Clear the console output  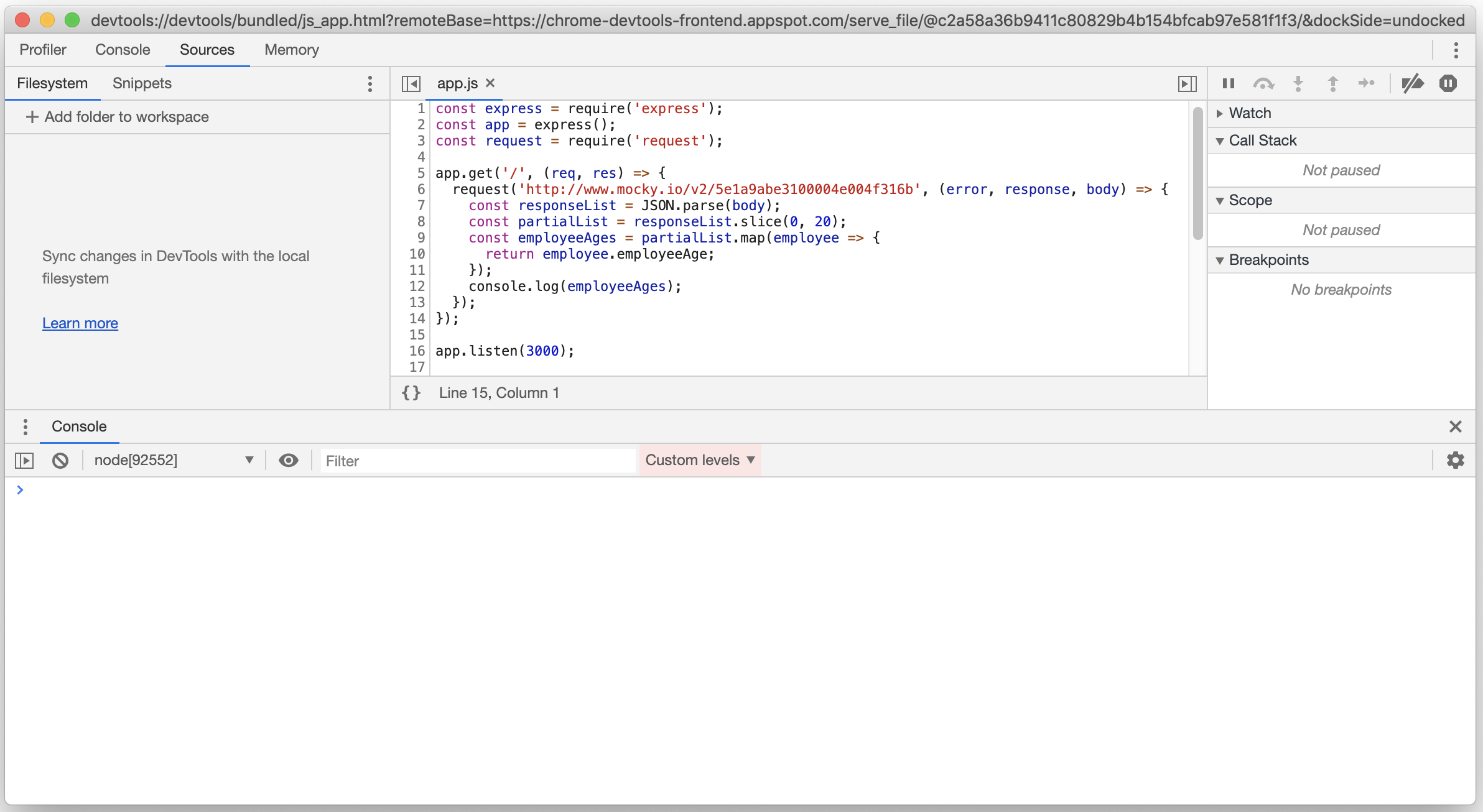[x=60, y=460]
